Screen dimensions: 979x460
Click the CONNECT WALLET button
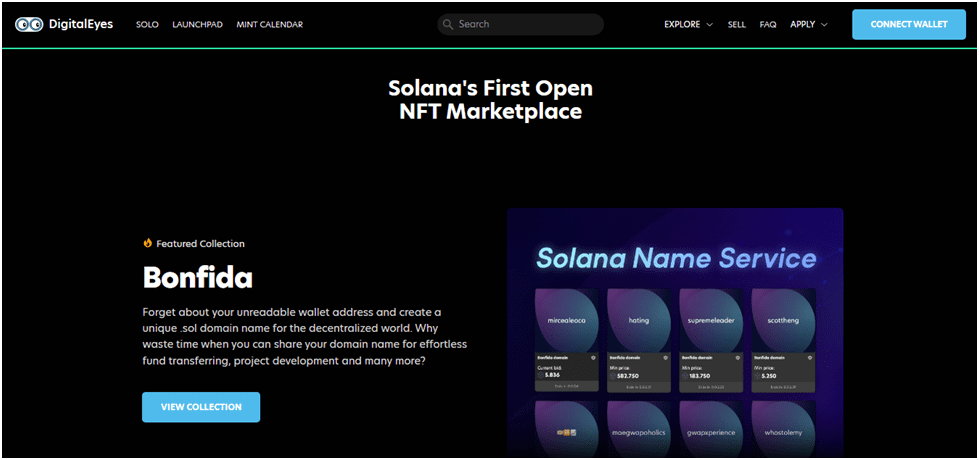(909, 24)
